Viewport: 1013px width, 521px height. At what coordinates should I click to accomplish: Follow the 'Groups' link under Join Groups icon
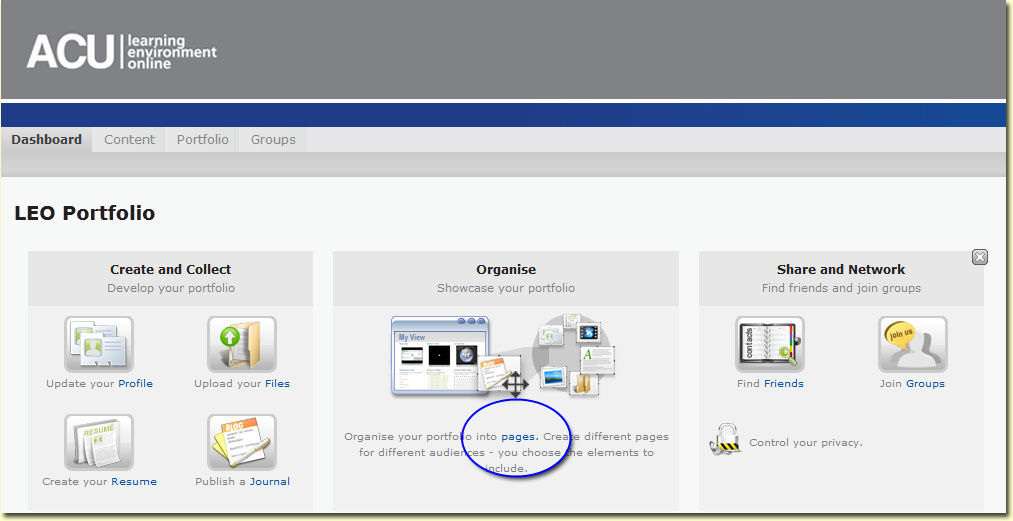925,384
